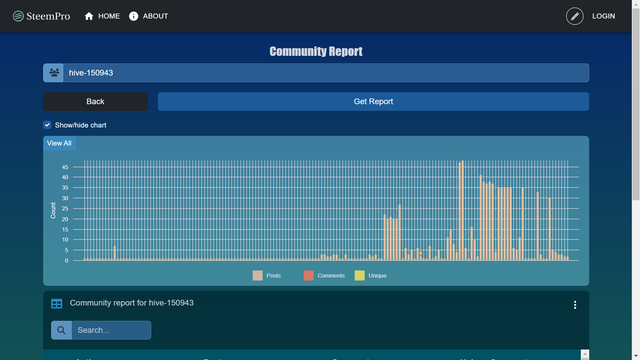Toggle the Unique legend swatch

click(360, 276)
